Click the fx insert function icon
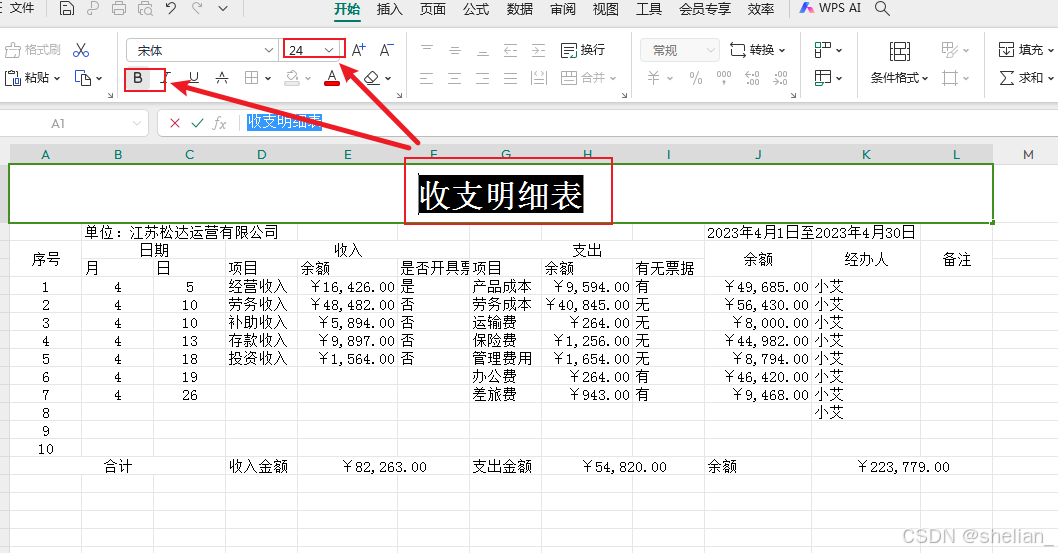Viewport: 1058px width, 553px height. [x=219, y=123]
